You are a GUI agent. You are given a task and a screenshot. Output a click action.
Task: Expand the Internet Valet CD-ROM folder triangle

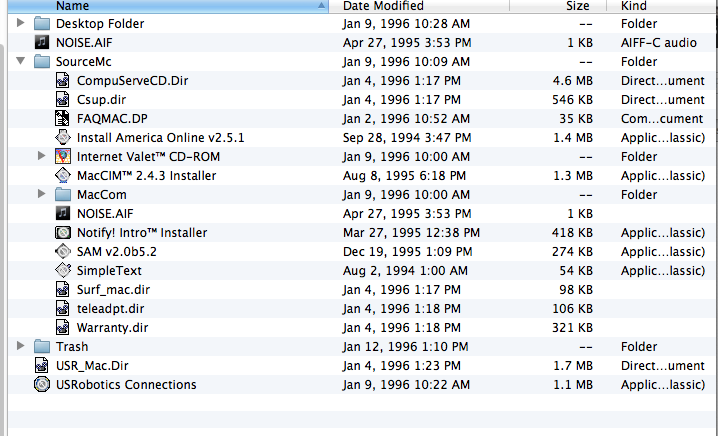click(x=41, y=156)
